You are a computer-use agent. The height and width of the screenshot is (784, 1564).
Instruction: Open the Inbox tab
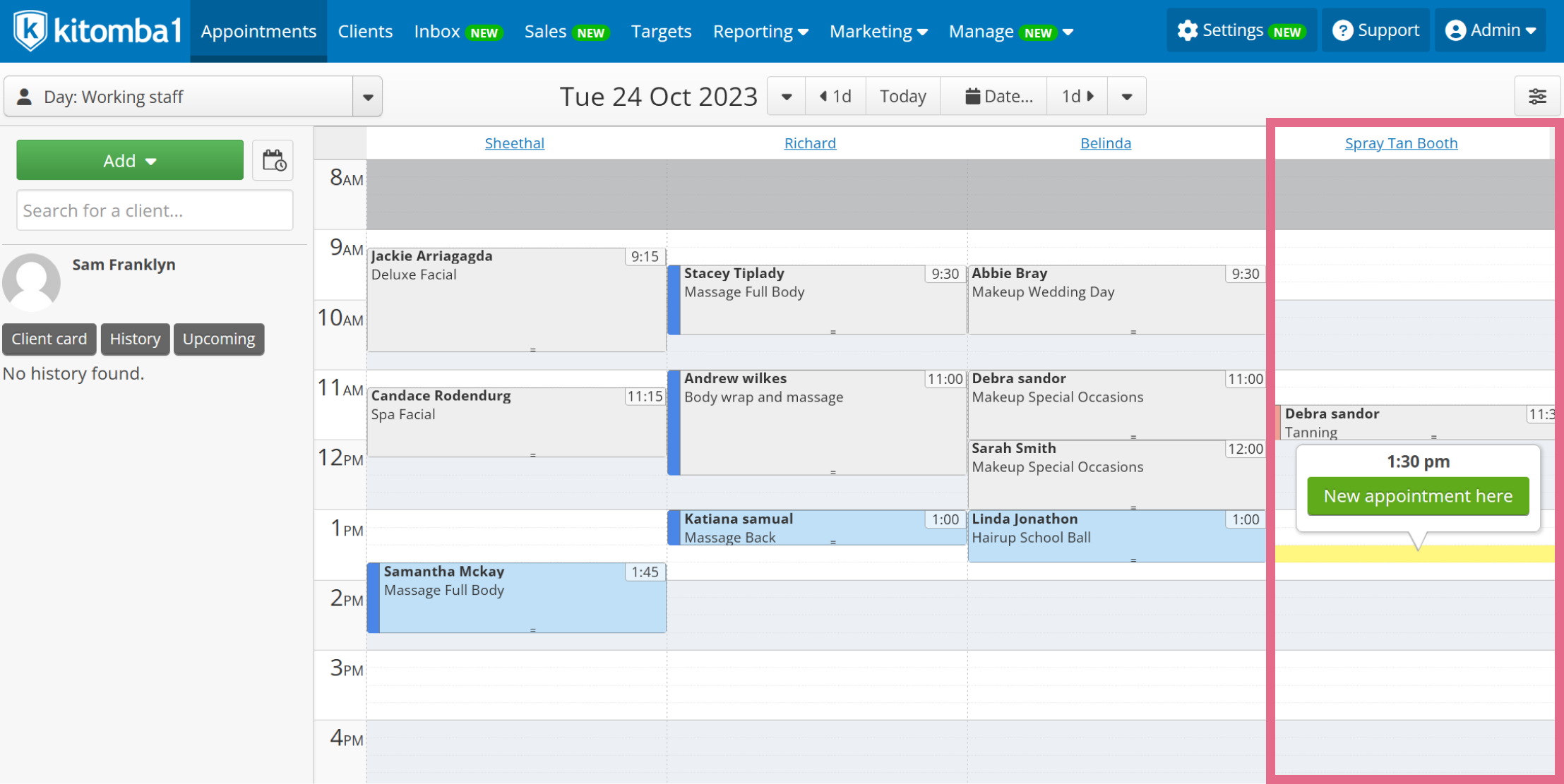458,32
